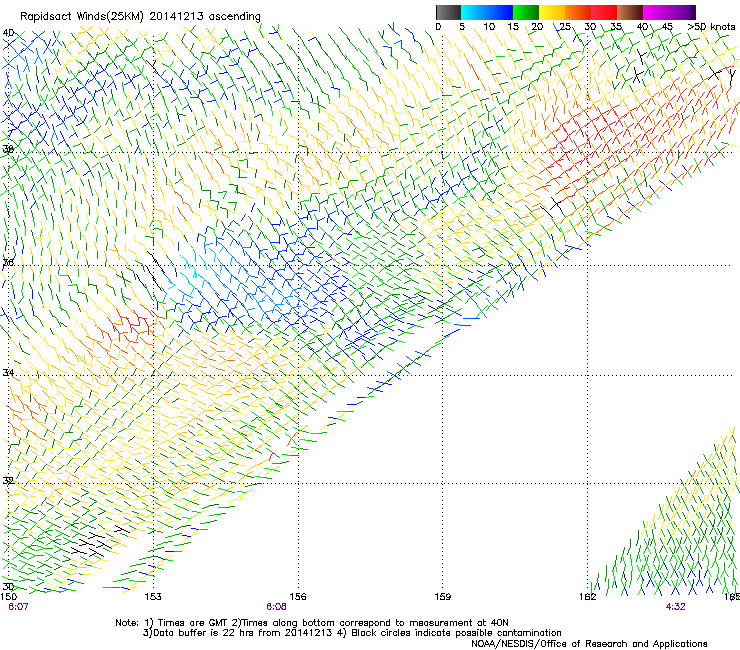This screenshot has height=650, width=740.
Task: Click the longitude label 153
Action: 153,597
